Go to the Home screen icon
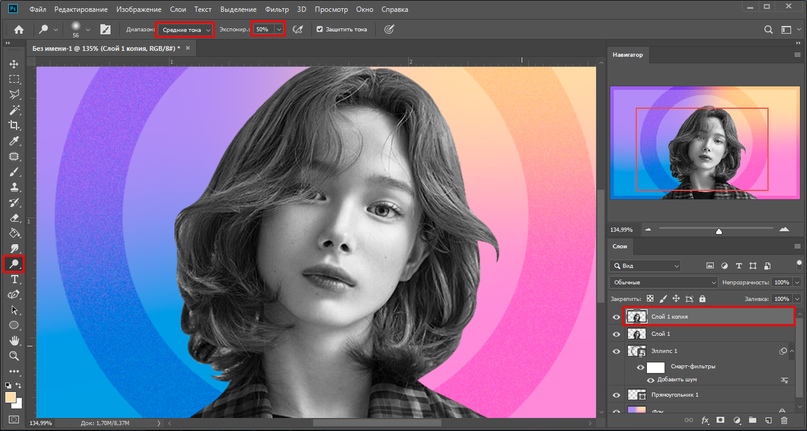 [x=19, y=30]
